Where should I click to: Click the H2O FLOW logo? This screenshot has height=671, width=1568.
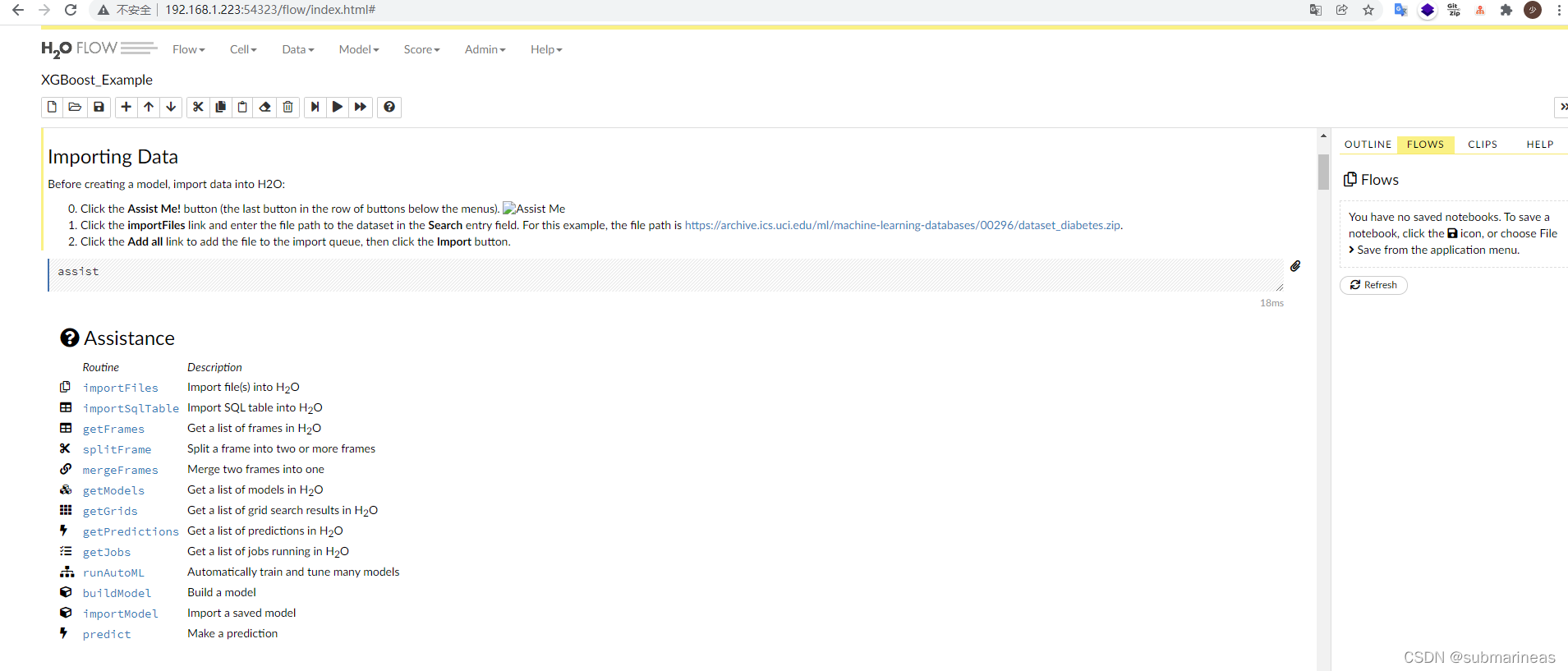[x=99, y=49]
